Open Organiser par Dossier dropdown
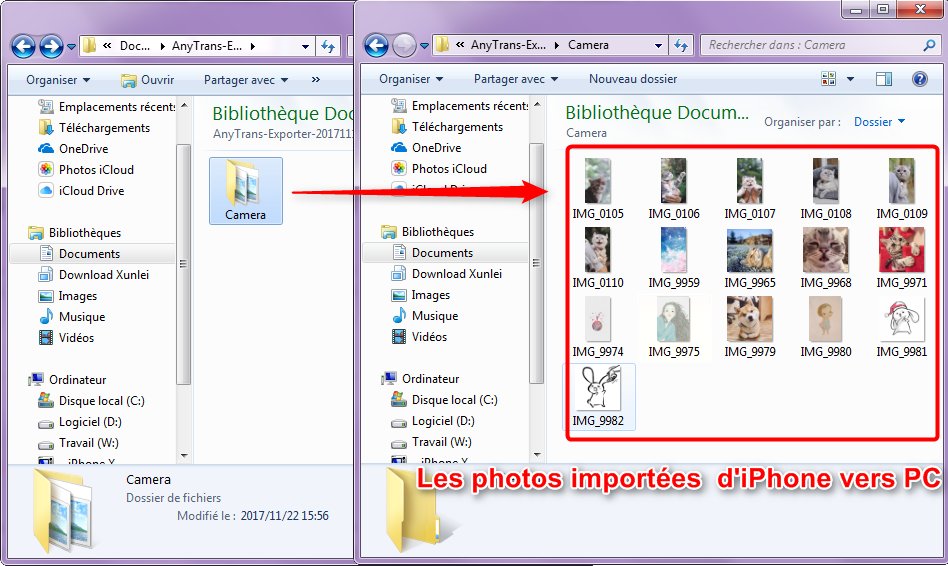This screenshot has width=948, height=566. [x=879, y=122]
